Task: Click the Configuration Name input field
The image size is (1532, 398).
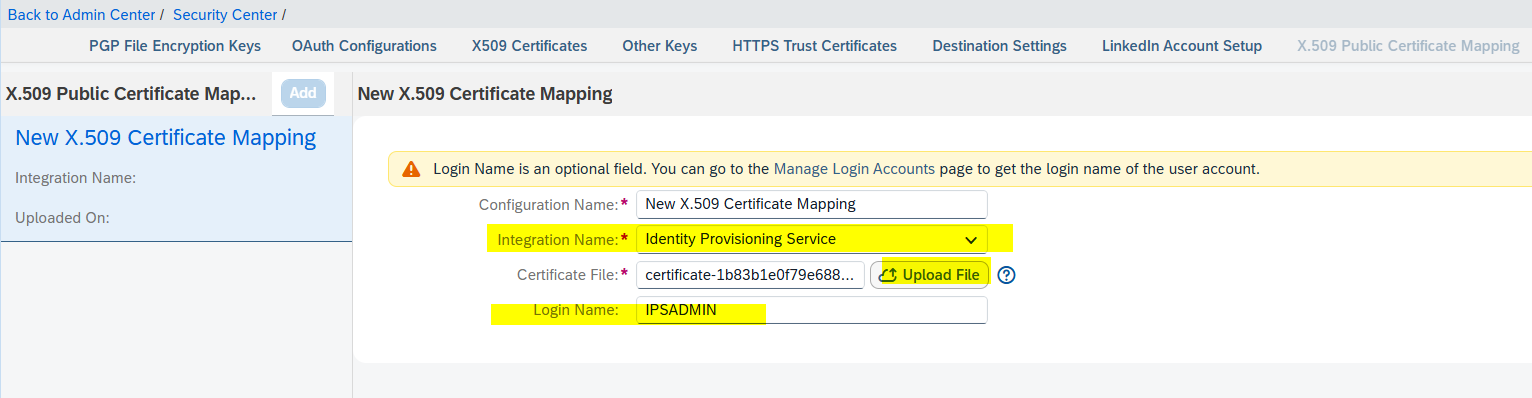Action: pos(812,204)
